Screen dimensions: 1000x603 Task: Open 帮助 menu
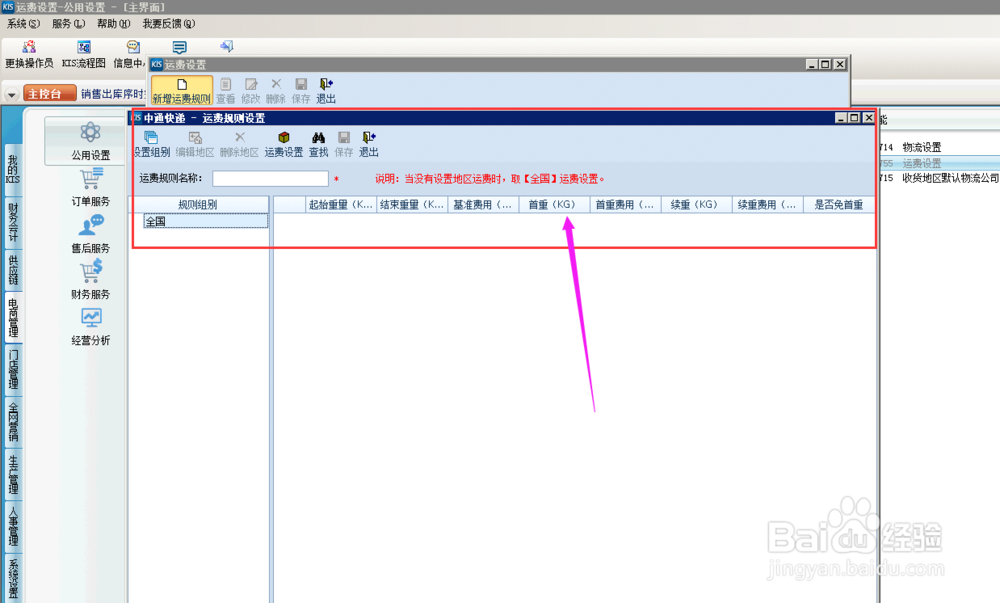[114, 24]
